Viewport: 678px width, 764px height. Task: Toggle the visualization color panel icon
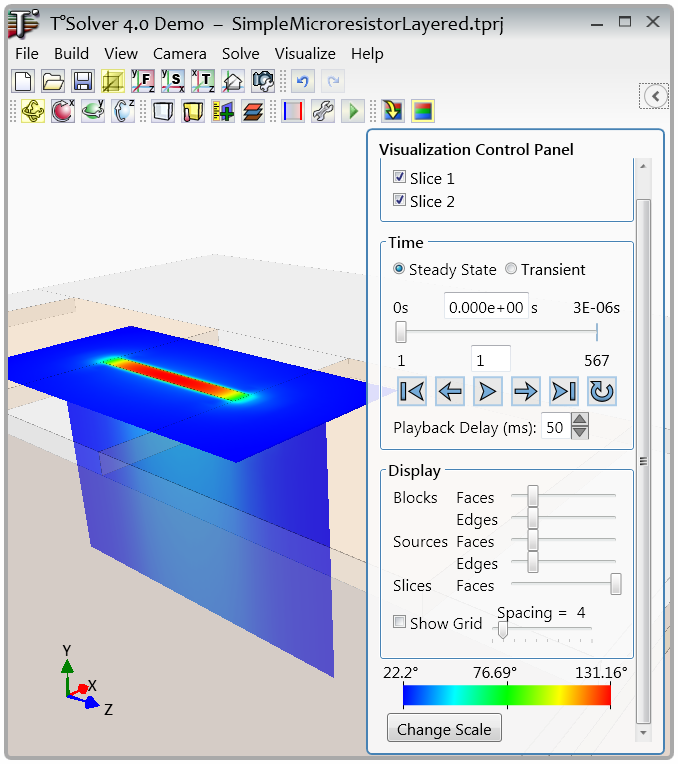tap(423, 111)
